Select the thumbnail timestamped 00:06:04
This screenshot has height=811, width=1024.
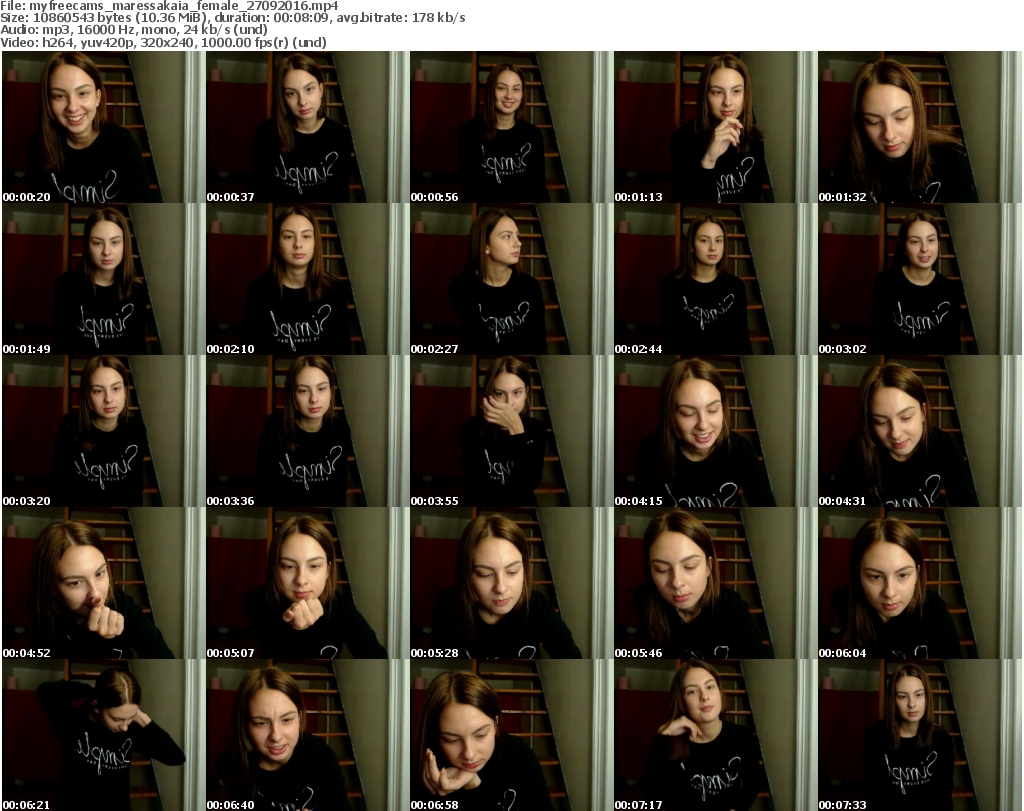click(x=920, y=583)
